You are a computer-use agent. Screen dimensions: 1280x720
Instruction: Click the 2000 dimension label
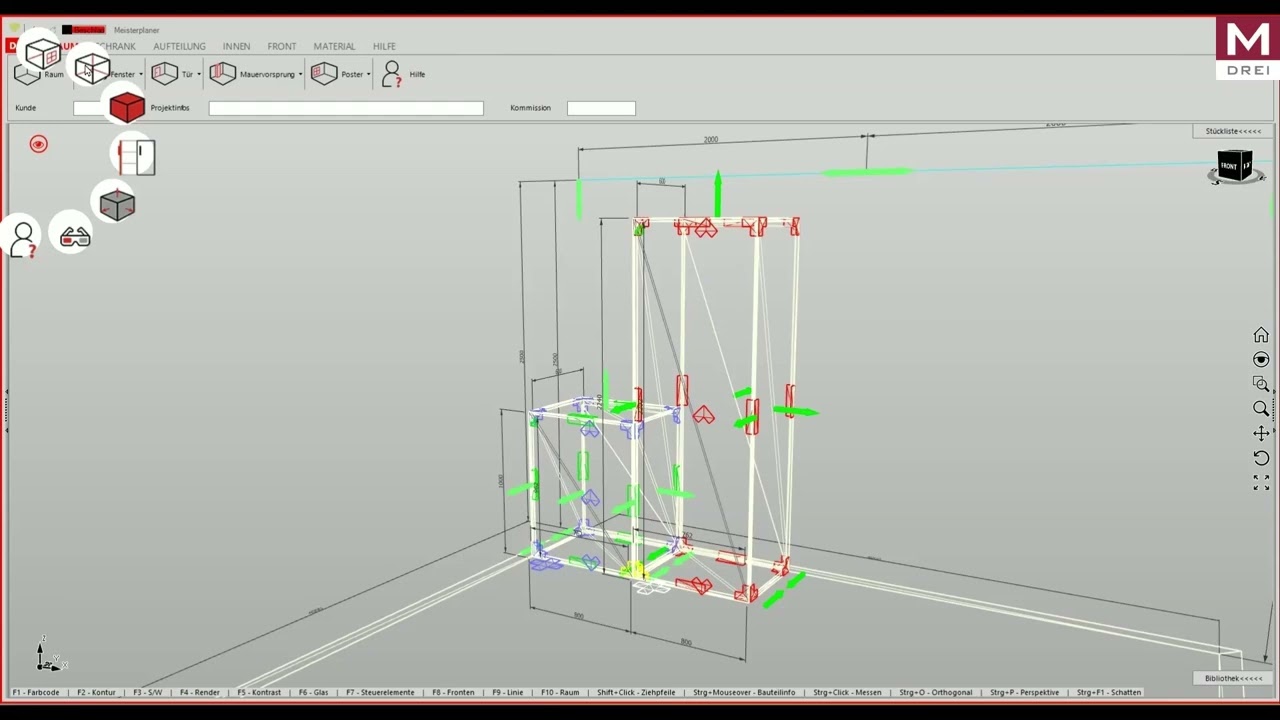(x=711, y=139)
